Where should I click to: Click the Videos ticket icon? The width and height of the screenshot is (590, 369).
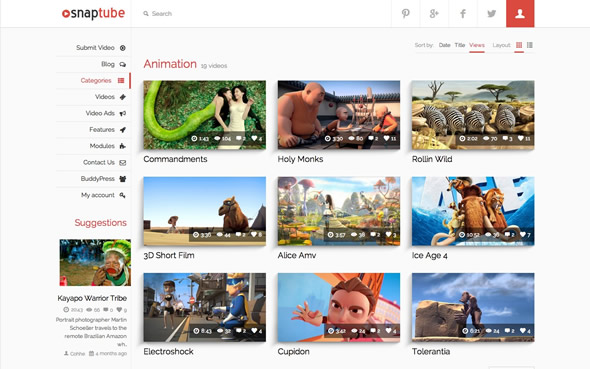pos(123,97)
